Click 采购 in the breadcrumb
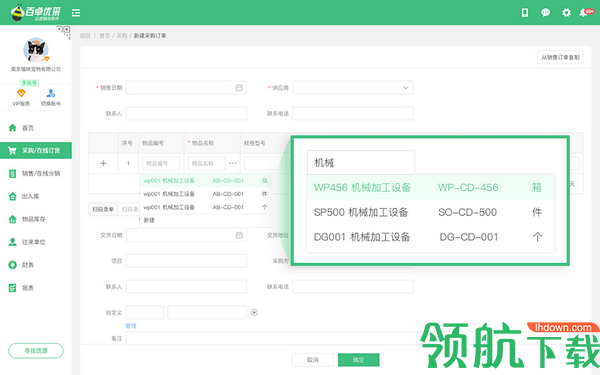 (x=122, y=36)
